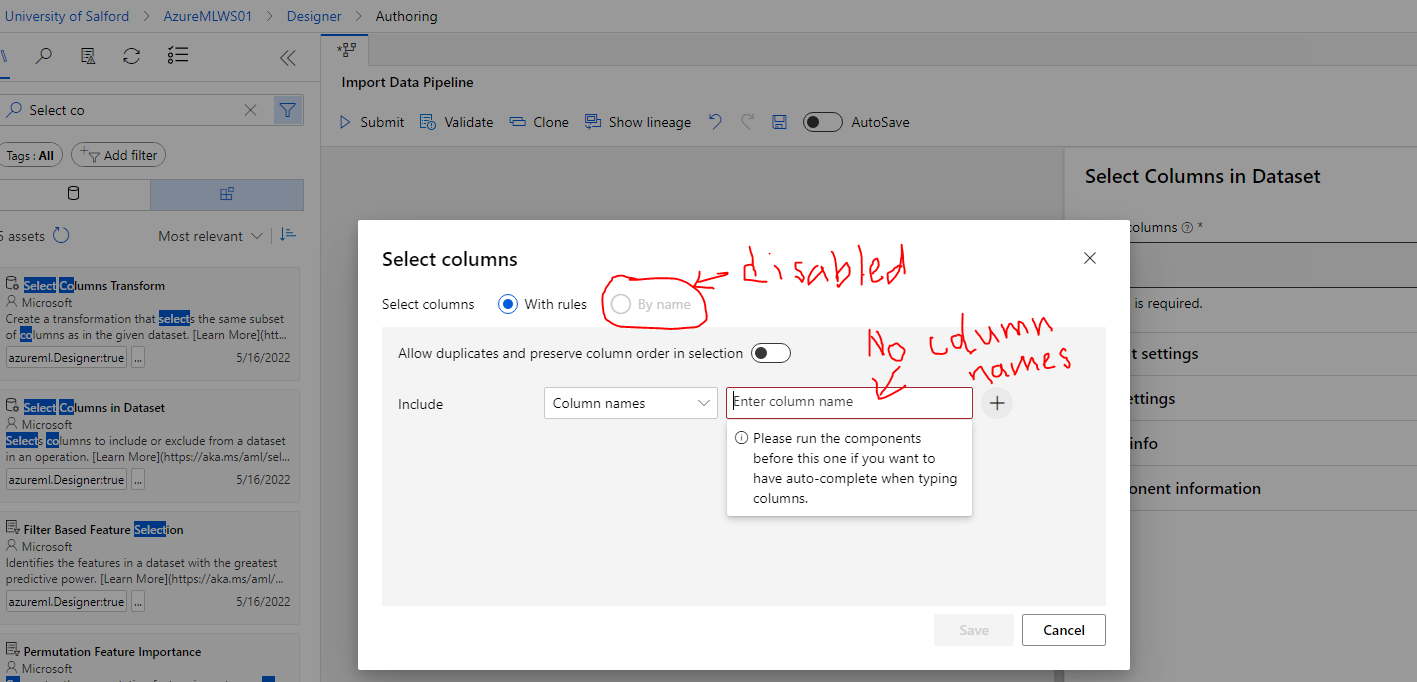Click the disabled Save button
The height and width of the screenshot is (682, 1417).
[974, 630]
